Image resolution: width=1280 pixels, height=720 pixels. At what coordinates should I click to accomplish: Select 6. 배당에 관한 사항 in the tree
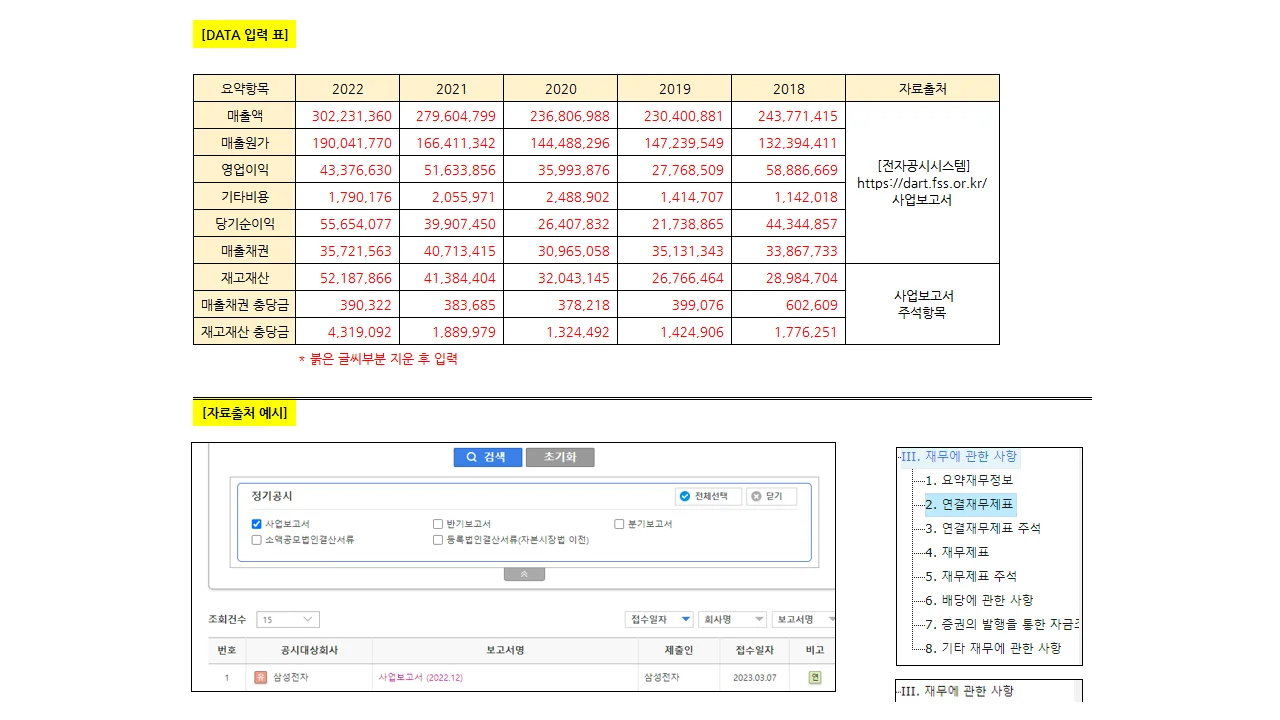click(x=979, y=600)
